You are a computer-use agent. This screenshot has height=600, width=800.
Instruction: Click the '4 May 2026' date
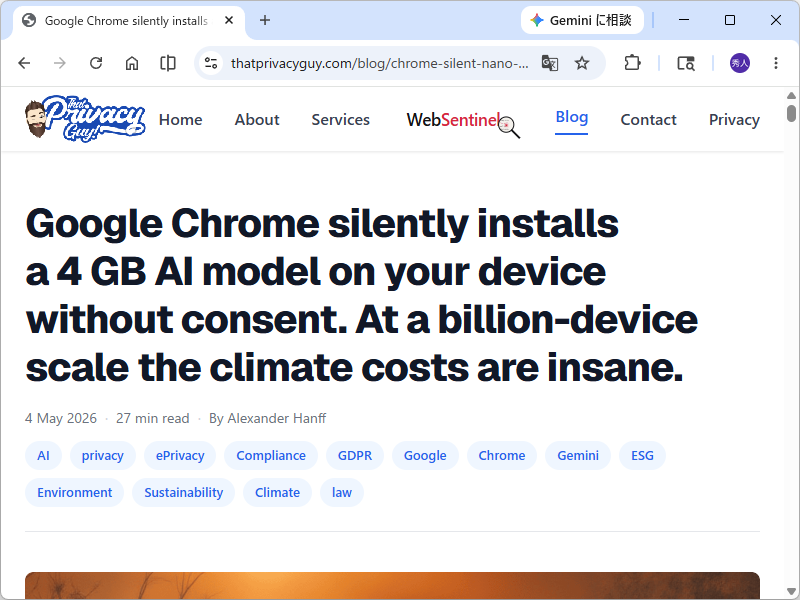(x=61, y=418)
